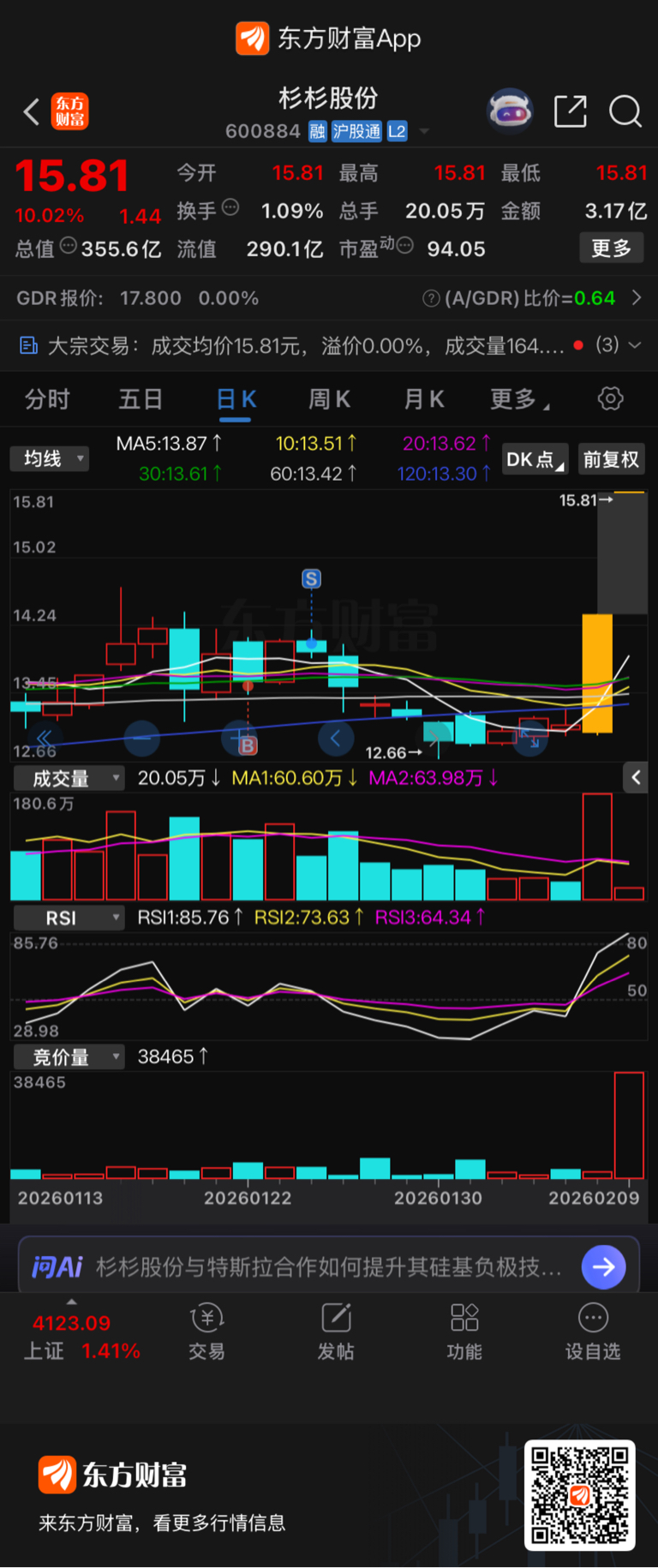658x1568 pixels.
Task: Switch to 周K tab
Action: coord(330,399)
